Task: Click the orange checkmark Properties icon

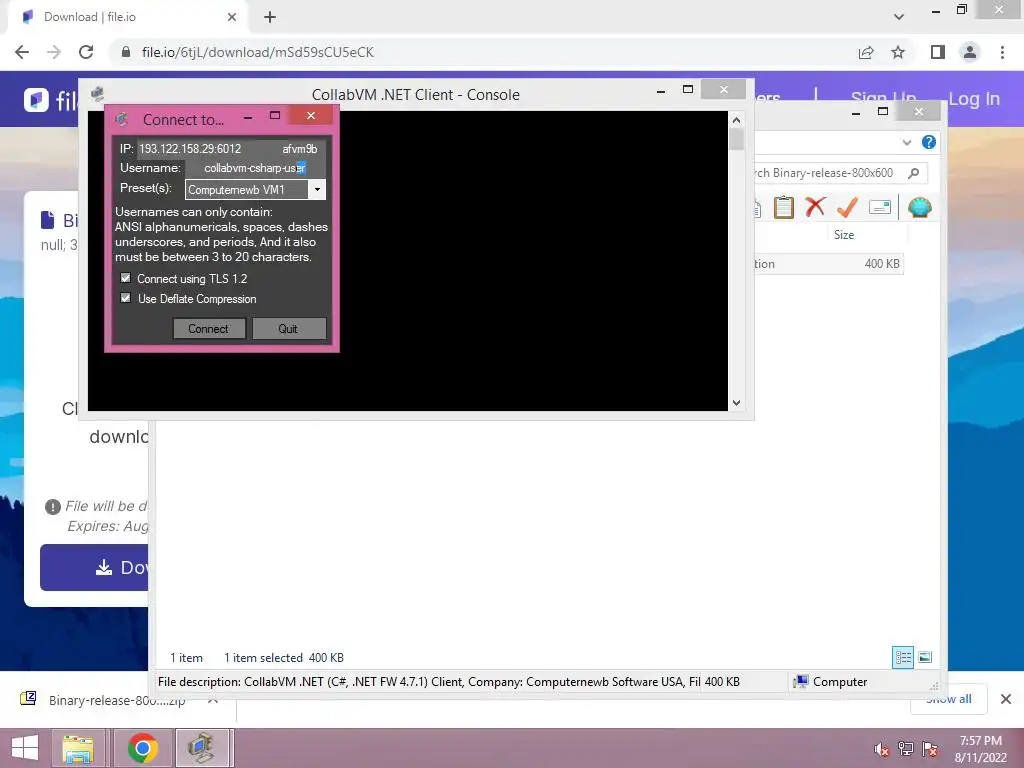Action: coord(847,207)
